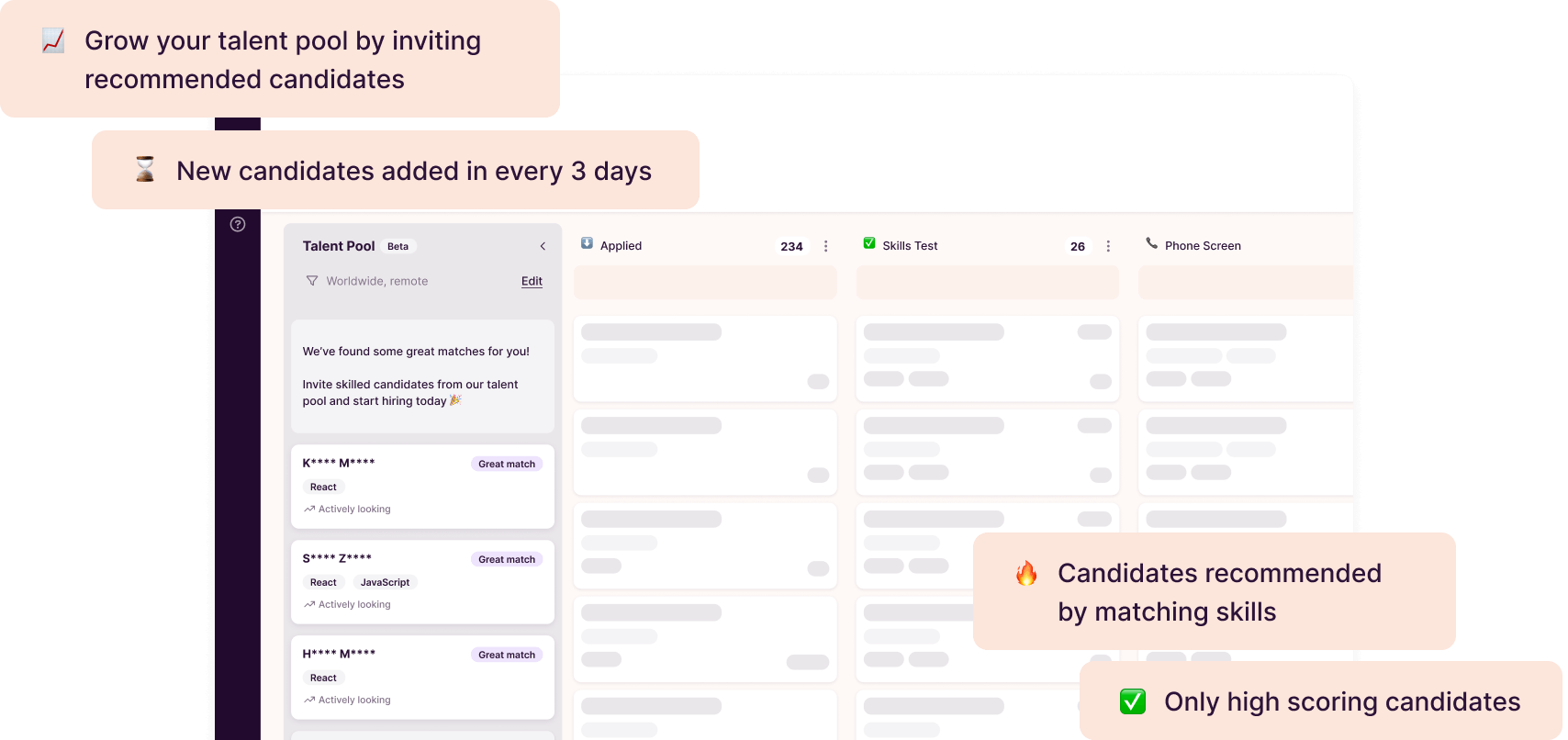Select the JavaScript skill tag
Viewport: 1568px width, 740px height.
click(385, 582)
